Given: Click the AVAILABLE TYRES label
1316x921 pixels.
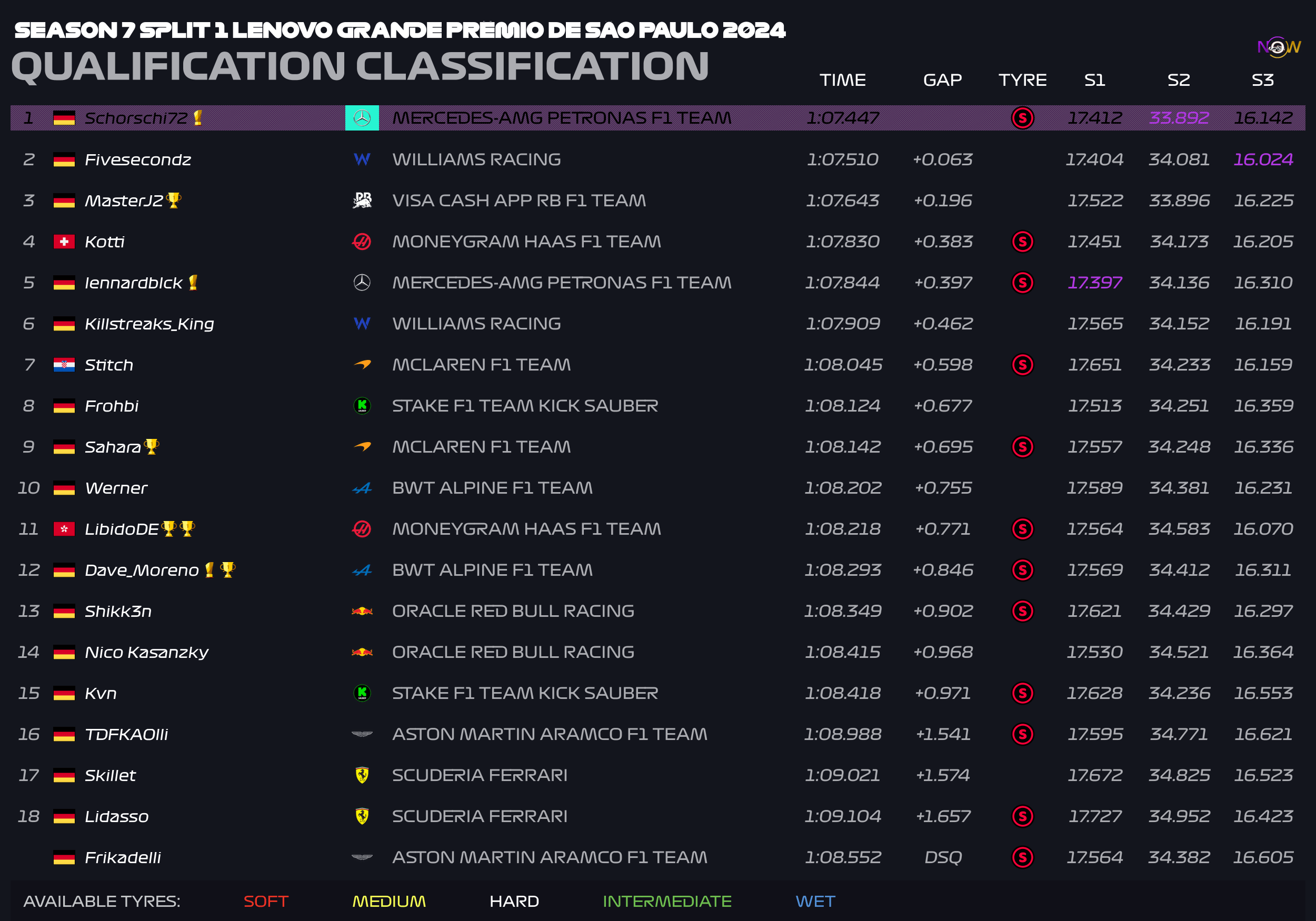Looking at the screenshot, I should click(102, 901).
